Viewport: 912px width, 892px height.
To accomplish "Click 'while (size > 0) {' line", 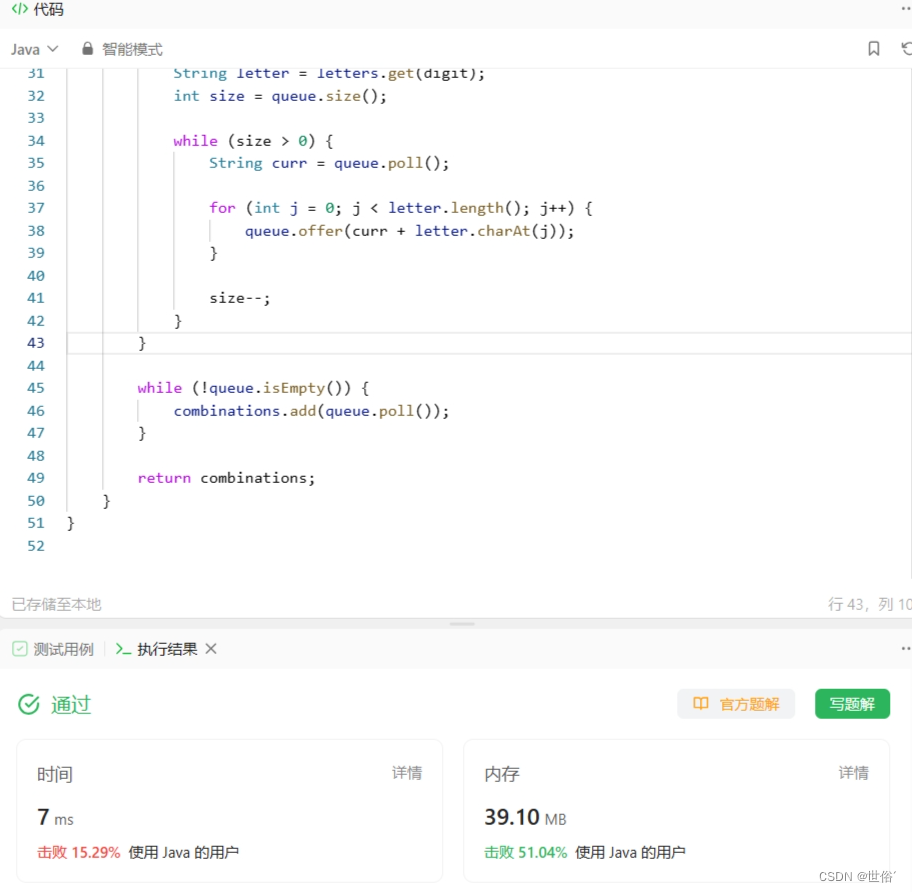I will pyautogui.click(x=253, y=141).
